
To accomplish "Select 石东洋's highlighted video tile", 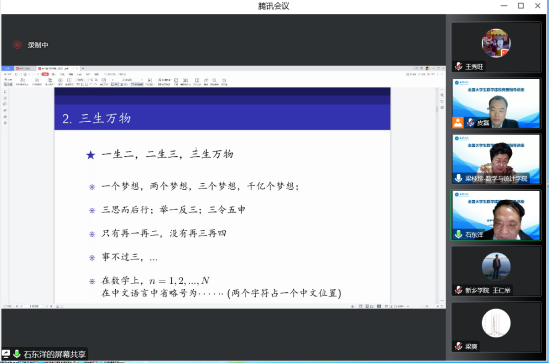I will click(496, 215).
